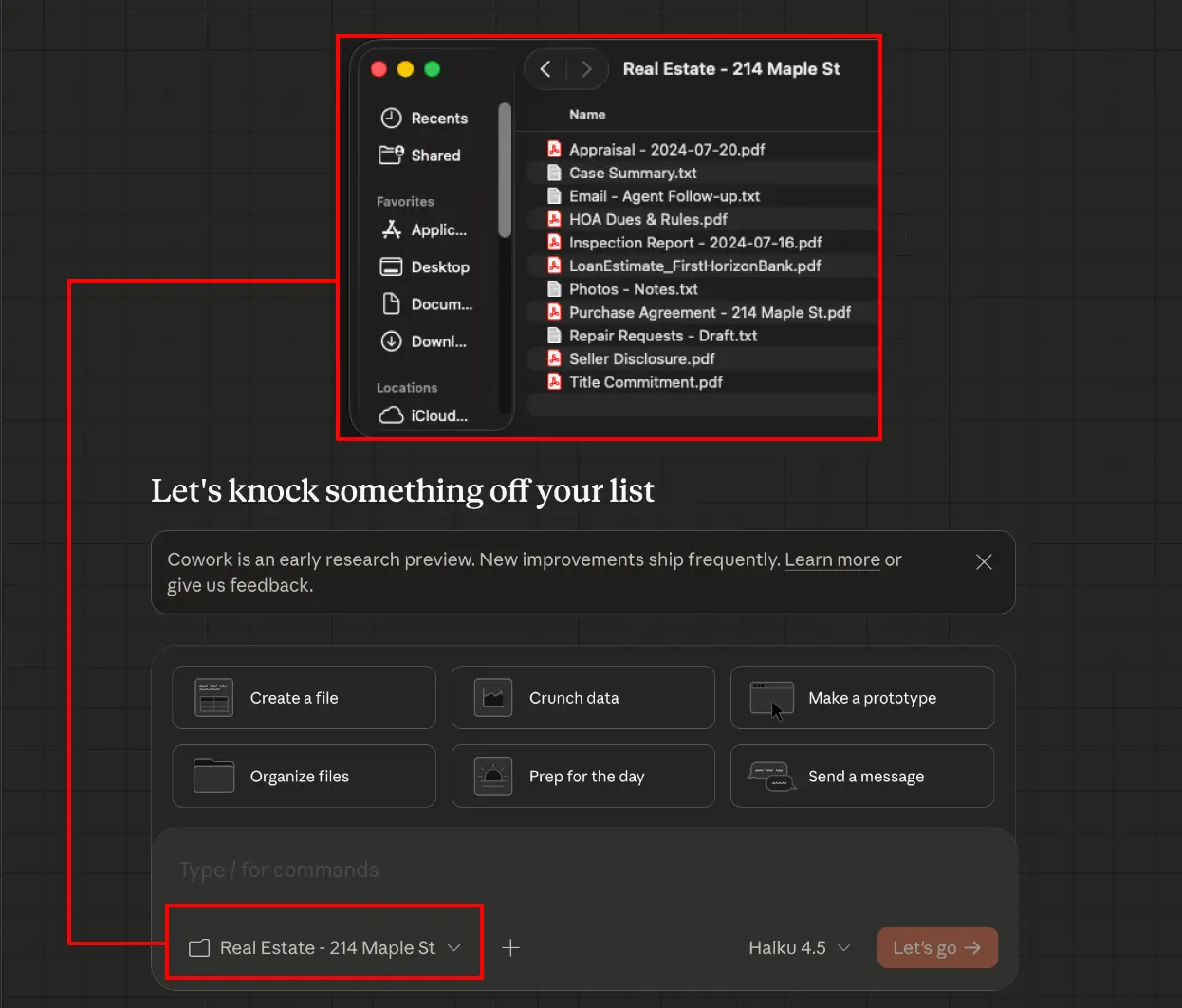Choose the Send a message suggestion
This screenshot has width=1182, height=1008.
861,776
